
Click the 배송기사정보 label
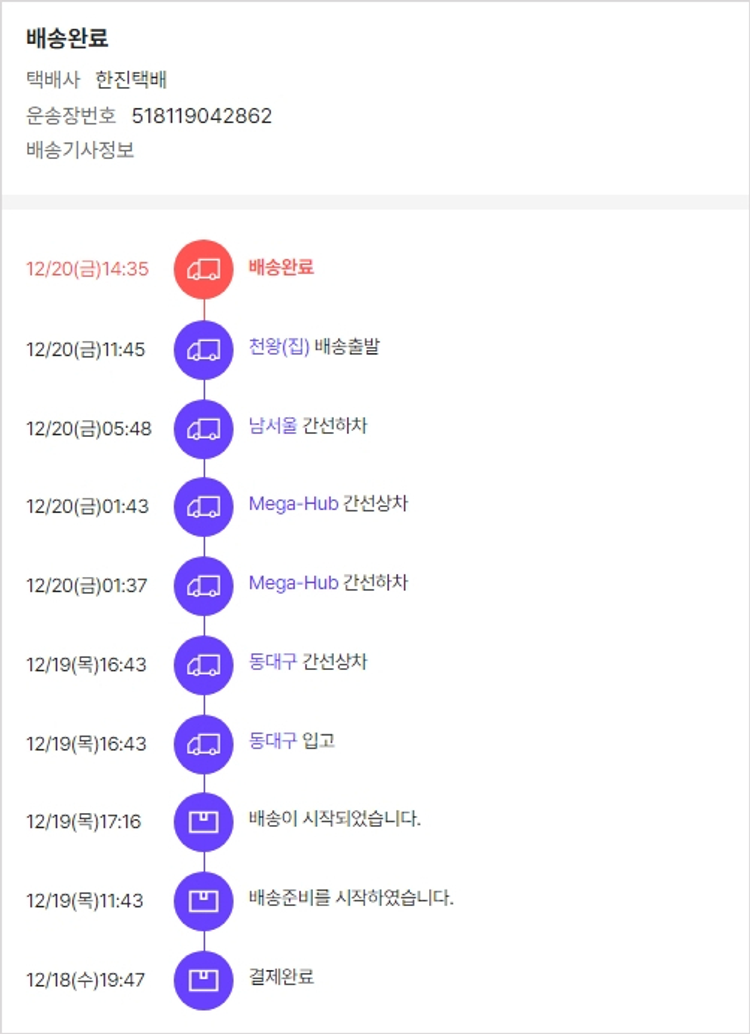(x=80, y=151)
